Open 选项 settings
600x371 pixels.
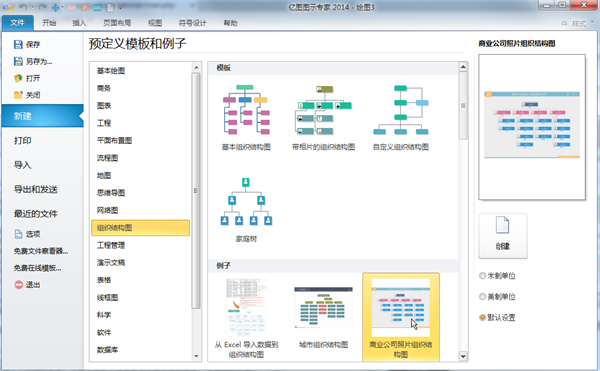click(27, 234)
